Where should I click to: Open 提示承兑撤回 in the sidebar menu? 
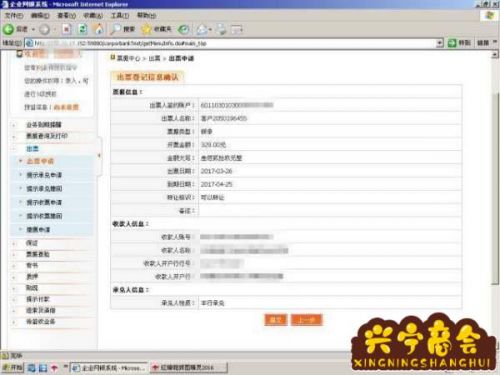click(x=44, y=189)
